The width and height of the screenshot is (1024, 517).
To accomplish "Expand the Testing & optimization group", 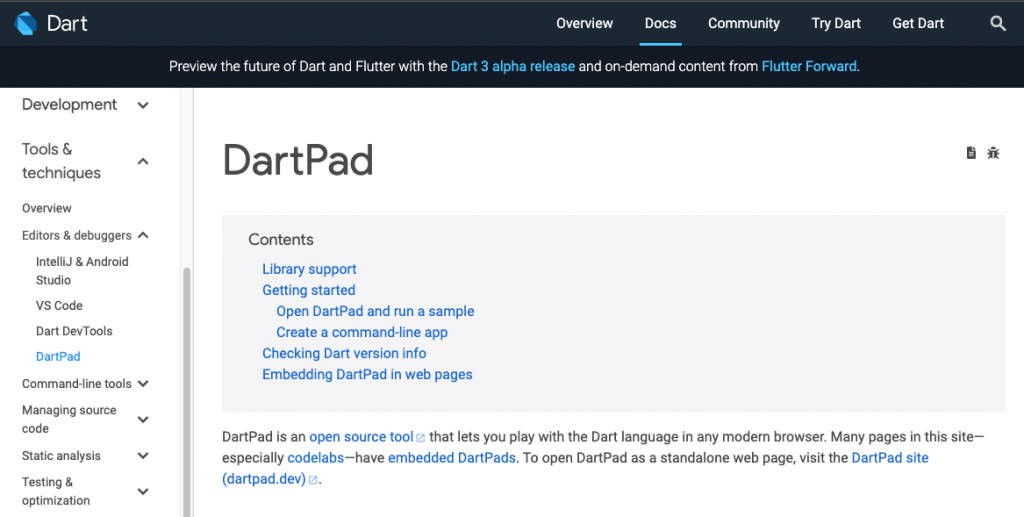I will (x=143, y=492).
